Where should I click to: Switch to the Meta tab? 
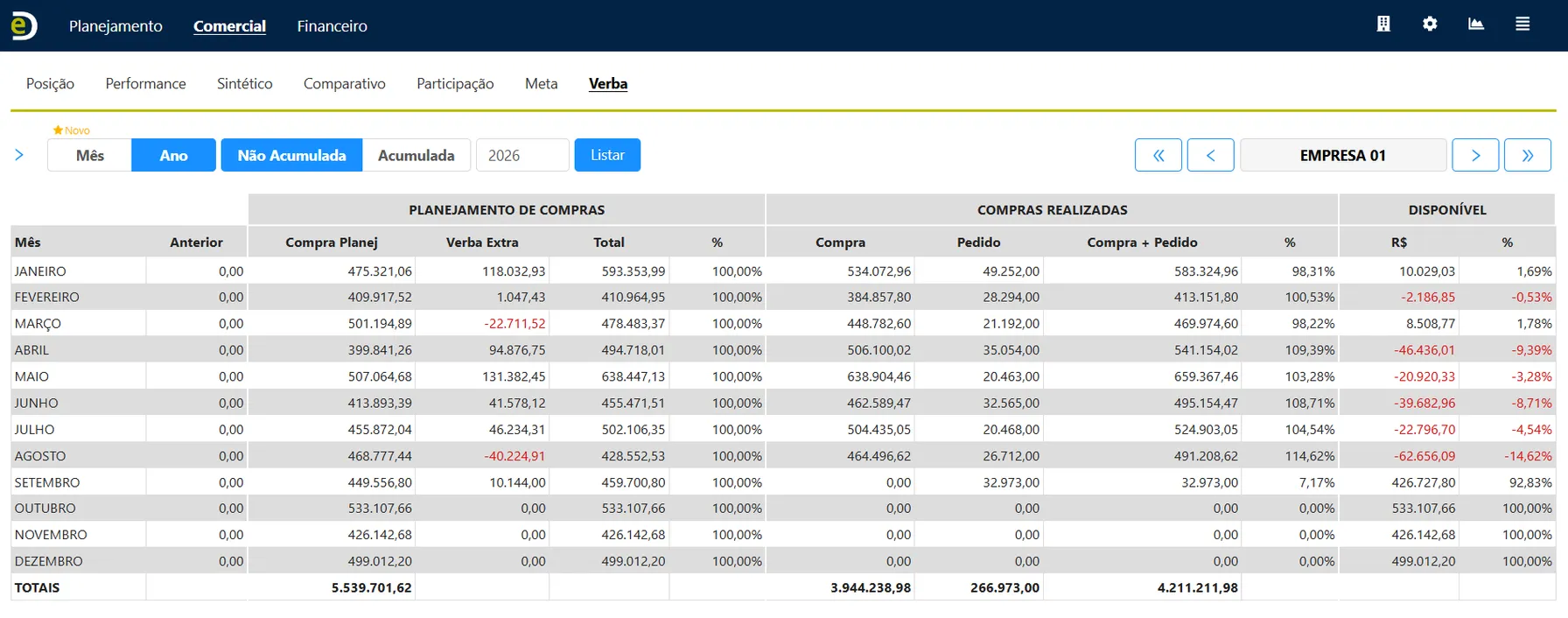pyautogui.click(x=541, y=83)
